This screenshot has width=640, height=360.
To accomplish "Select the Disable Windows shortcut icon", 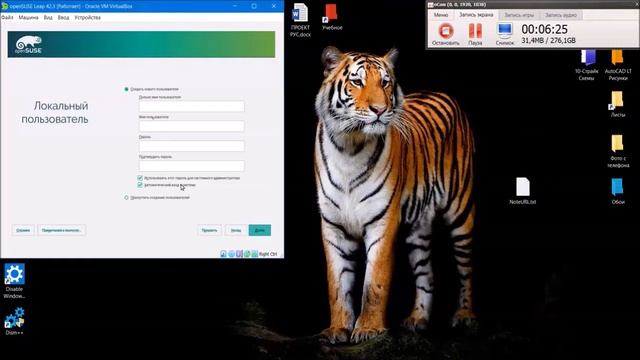I will coord(14,281).
